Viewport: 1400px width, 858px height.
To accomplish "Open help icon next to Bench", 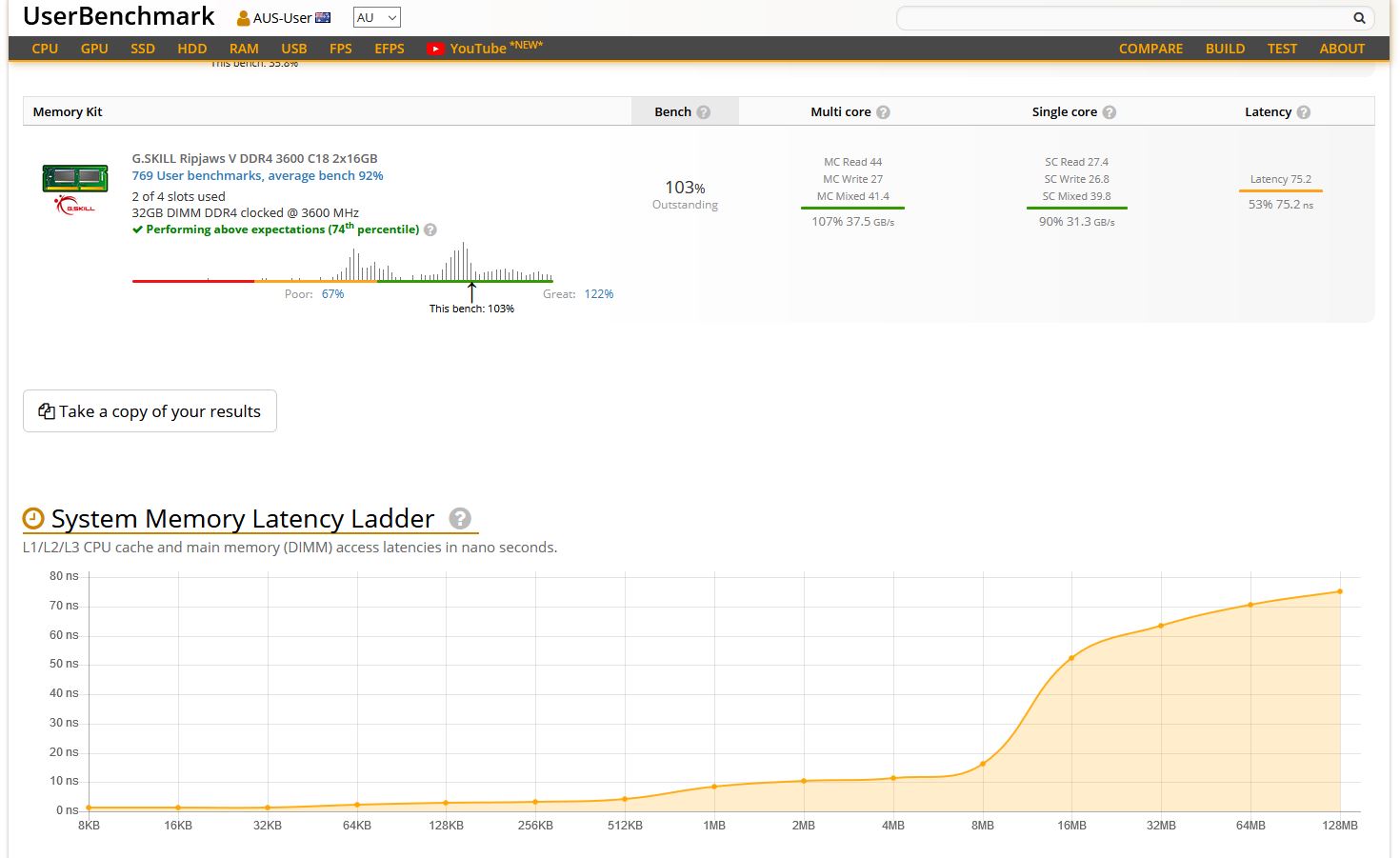I will tap(704, 112).
